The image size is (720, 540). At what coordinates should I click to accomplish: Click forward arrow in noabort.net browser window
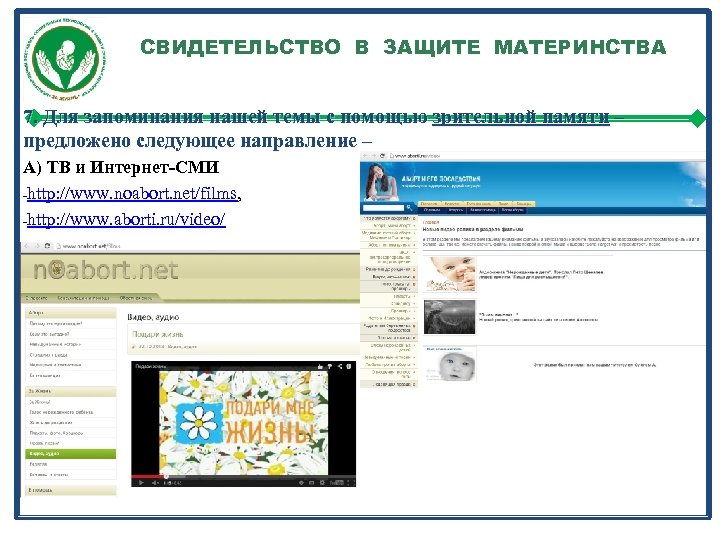37,247
